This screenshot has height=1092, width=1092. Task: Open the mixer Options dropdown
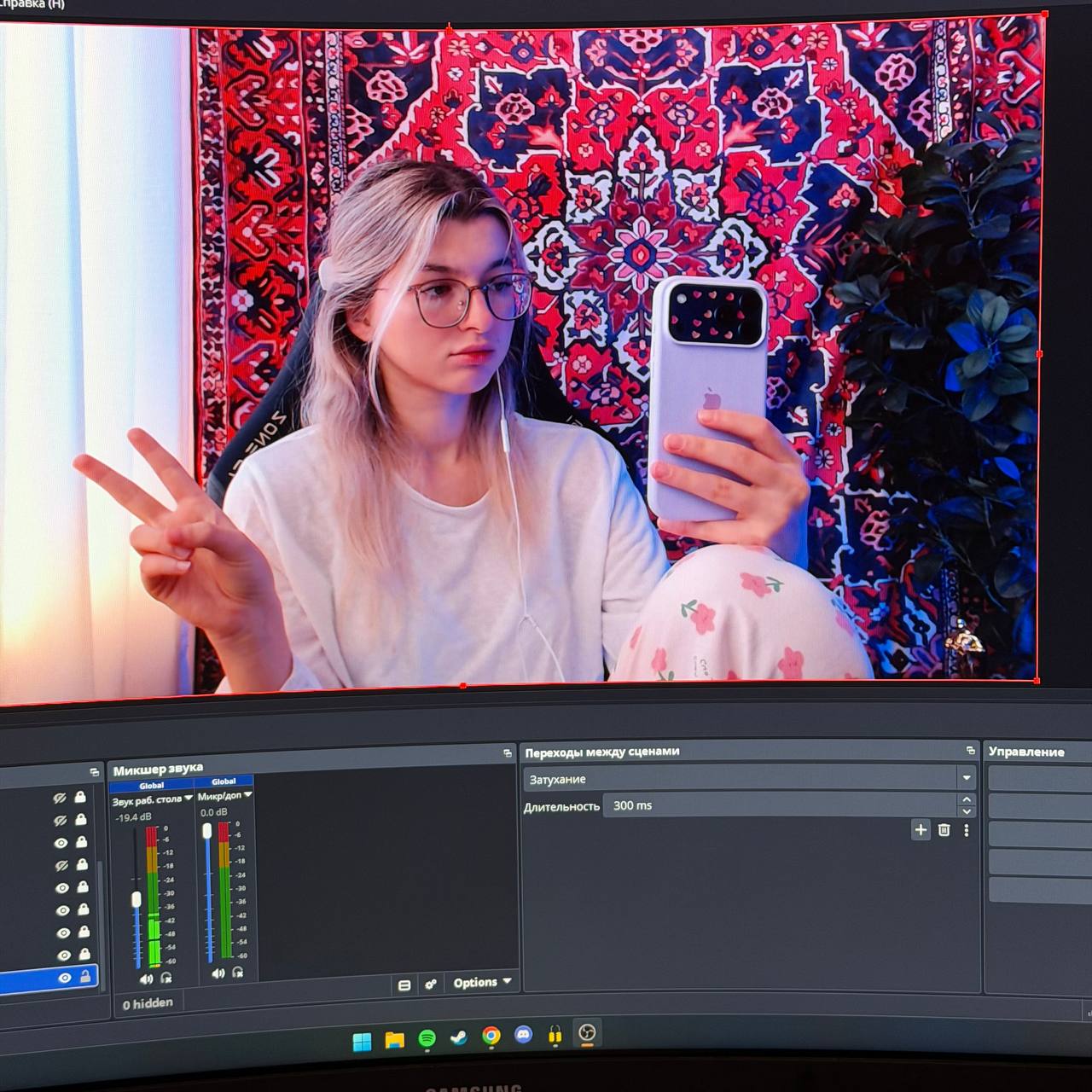pos(482,982)
